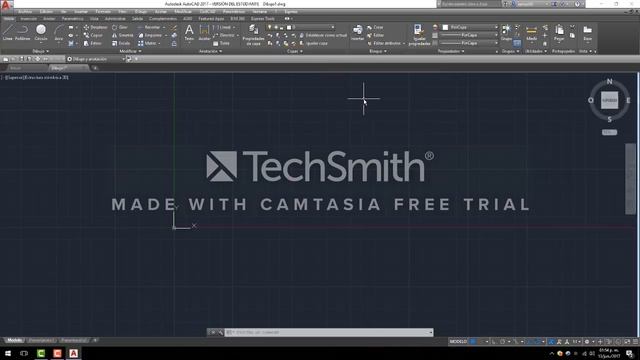Image resolution: width=640 pixels, height=360 pixels.
Task: Switch to the Insertar ribbon tab
Action: tap(28, 19)
